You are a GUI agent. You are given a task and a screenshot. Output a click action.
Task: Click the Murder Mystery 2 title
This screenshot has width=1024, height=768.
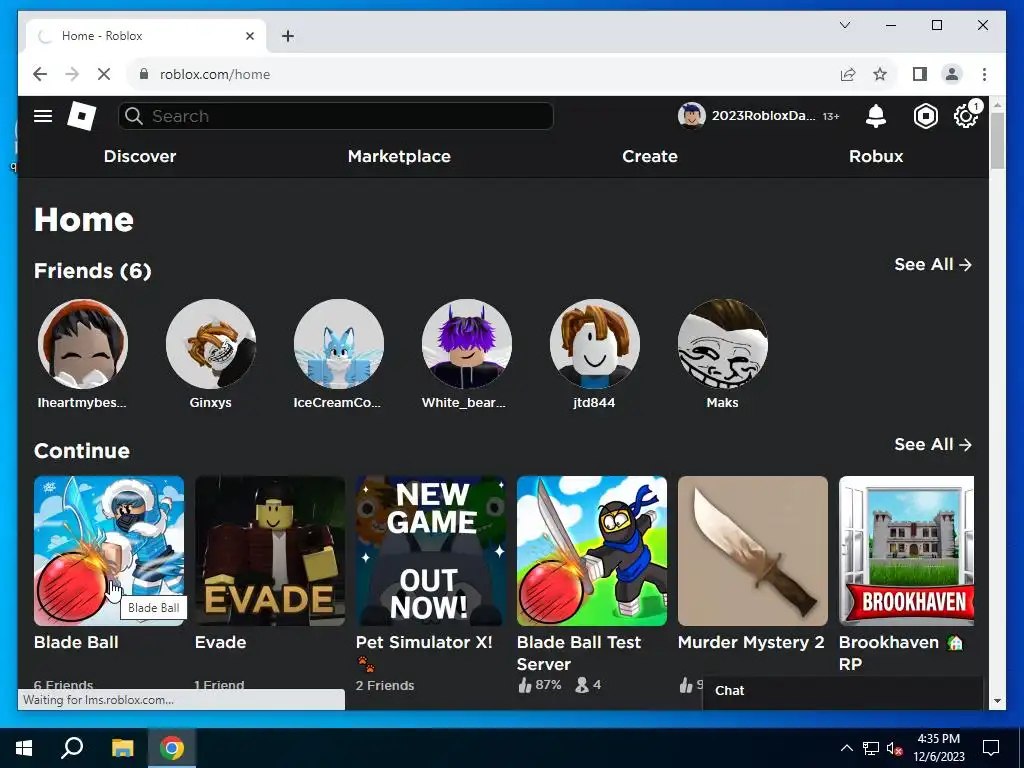(751, 643)
